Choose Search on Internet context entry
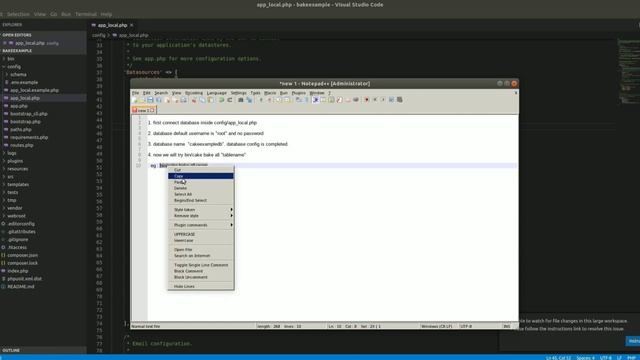This screenshot has height=360, width=640. point(201,256)
